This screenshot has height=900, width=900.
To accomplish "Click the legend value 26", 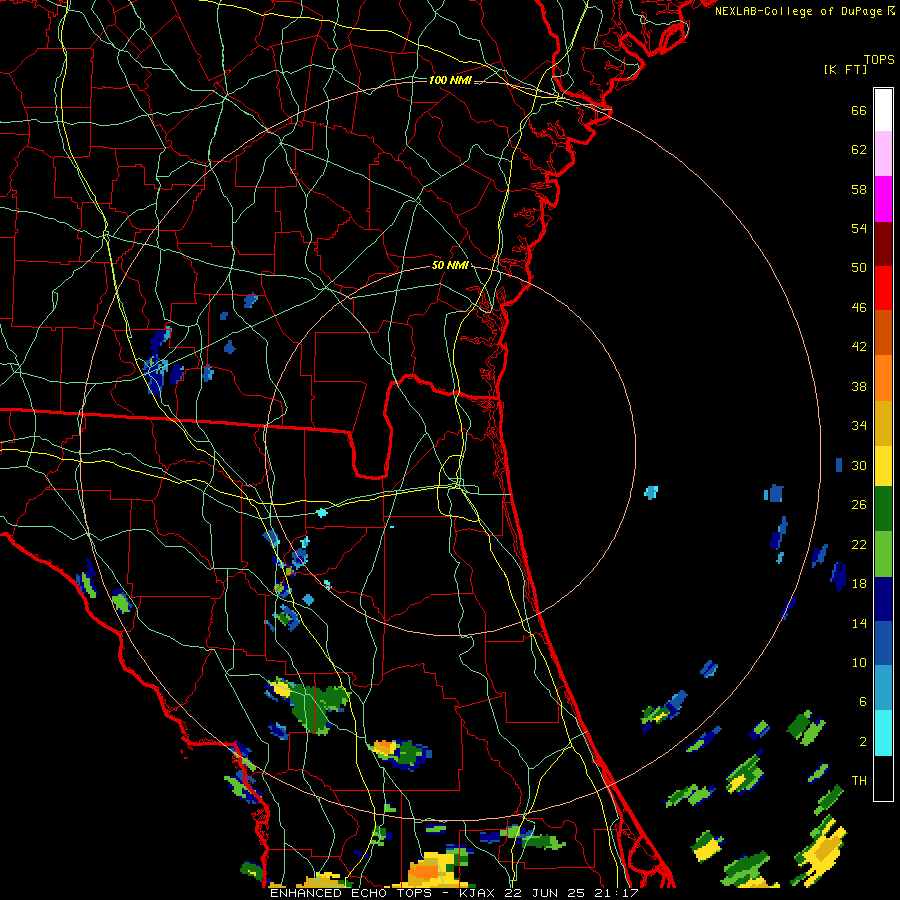I will click(x=859, y=505).
